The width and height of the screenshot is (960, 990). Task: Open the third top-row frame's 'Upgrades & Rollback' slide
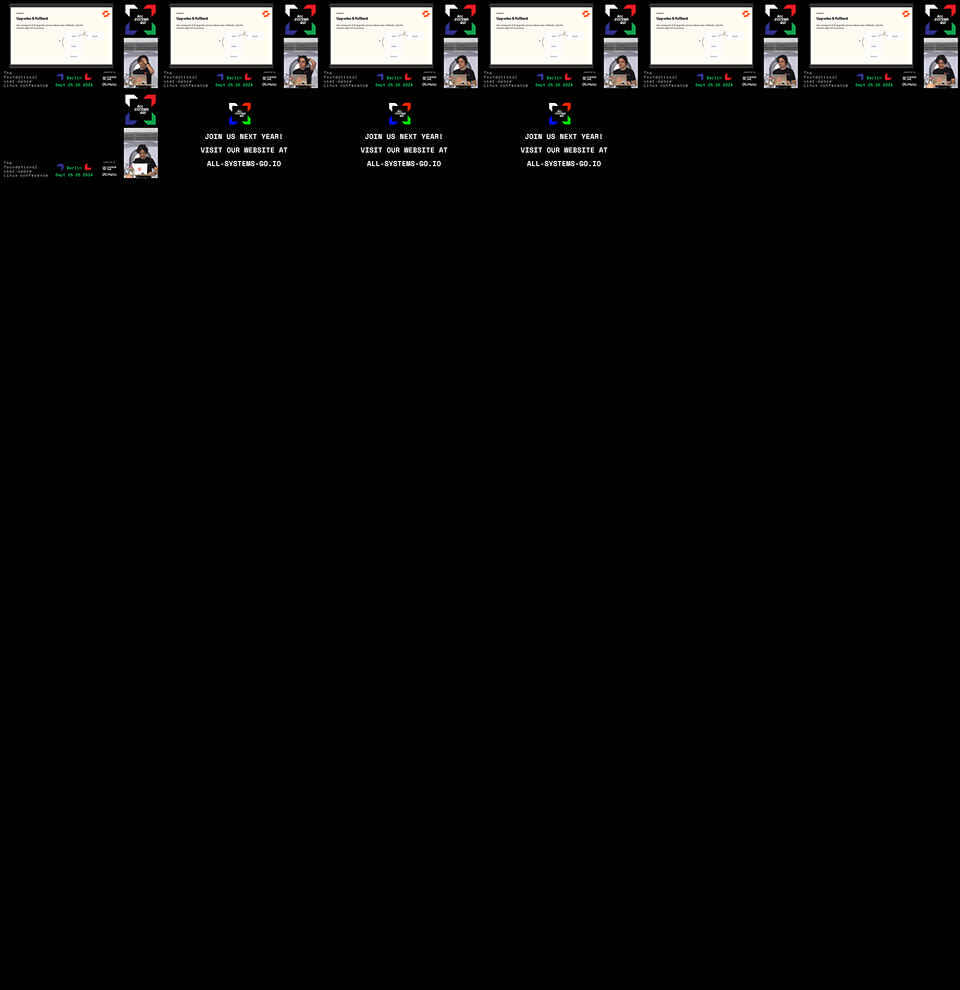[x=381, y=36]
